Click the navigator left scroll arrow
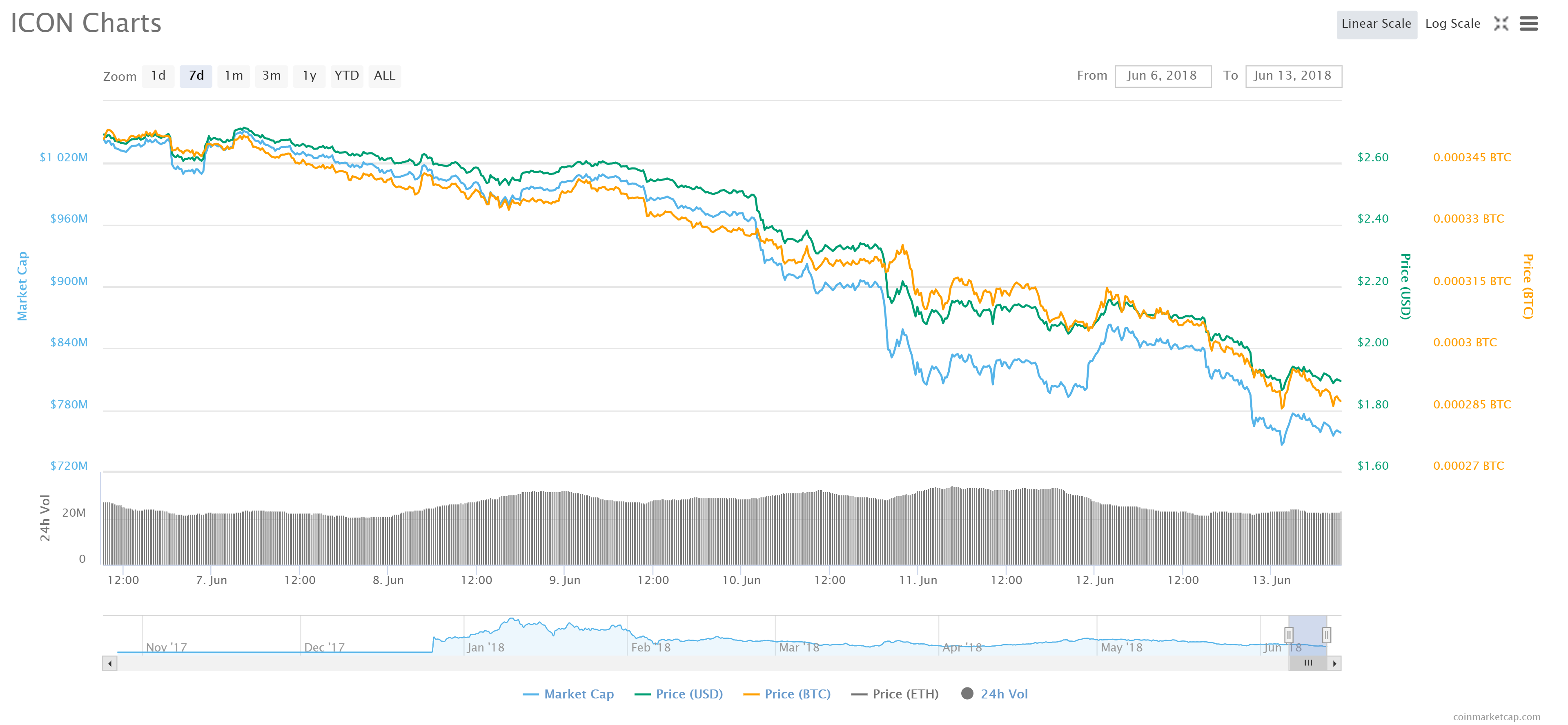The image size is (1568, 725). tap(109, 663)
